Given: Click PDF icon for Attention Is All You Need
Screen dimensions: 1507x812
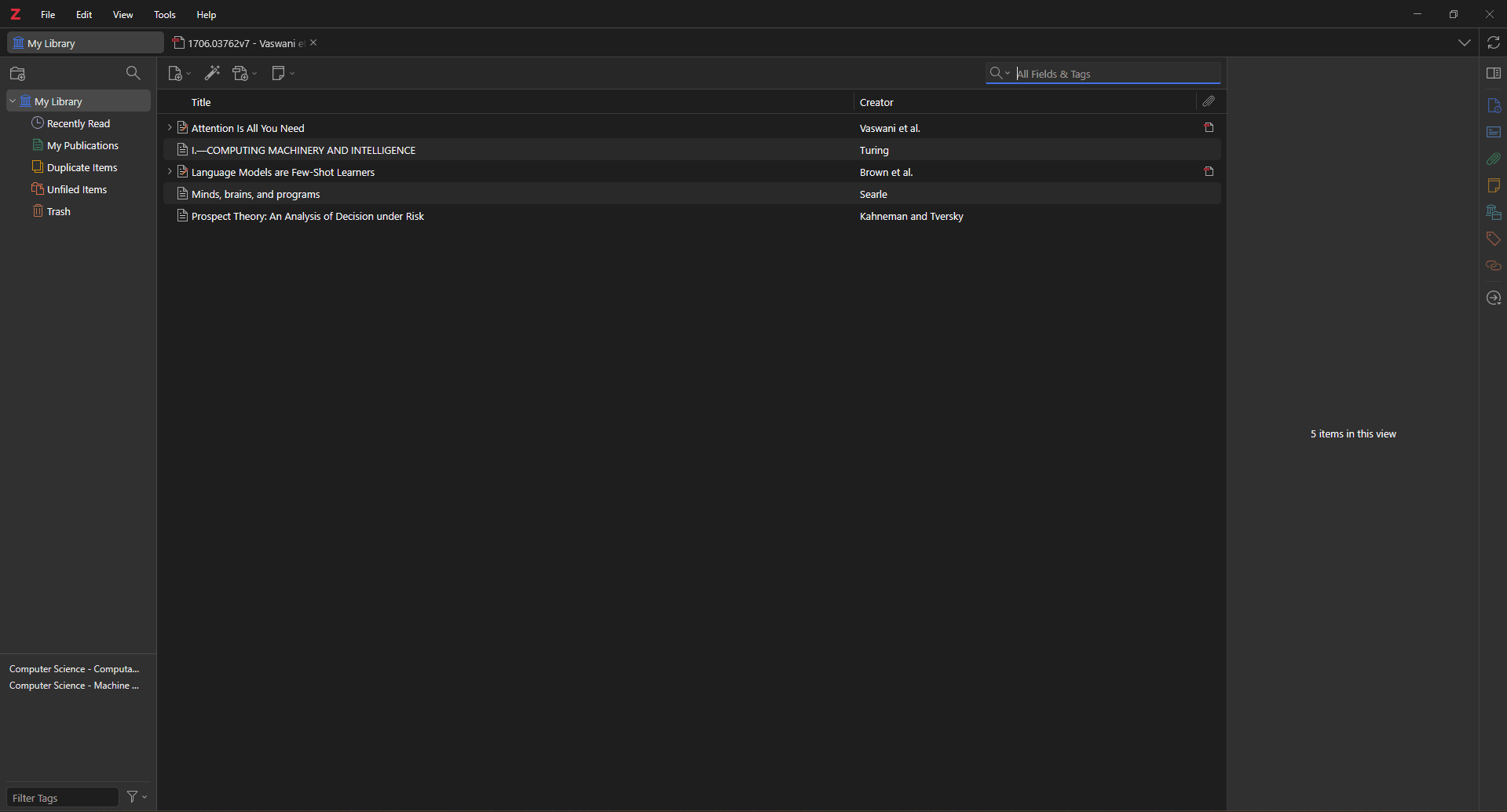Looking at the screenshot, I should pyautogui.click(x=1209, y=128).
